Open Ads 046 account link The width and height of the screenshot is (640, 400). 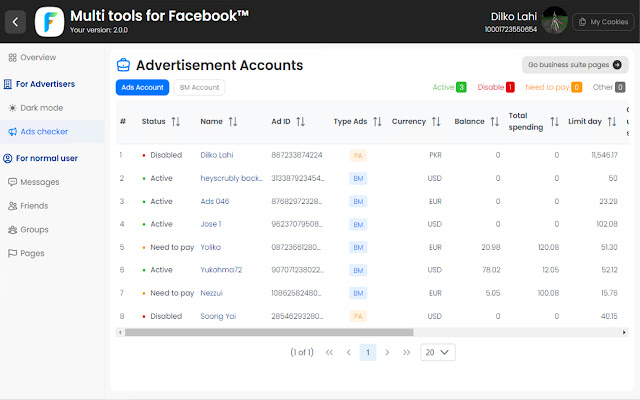215,201
